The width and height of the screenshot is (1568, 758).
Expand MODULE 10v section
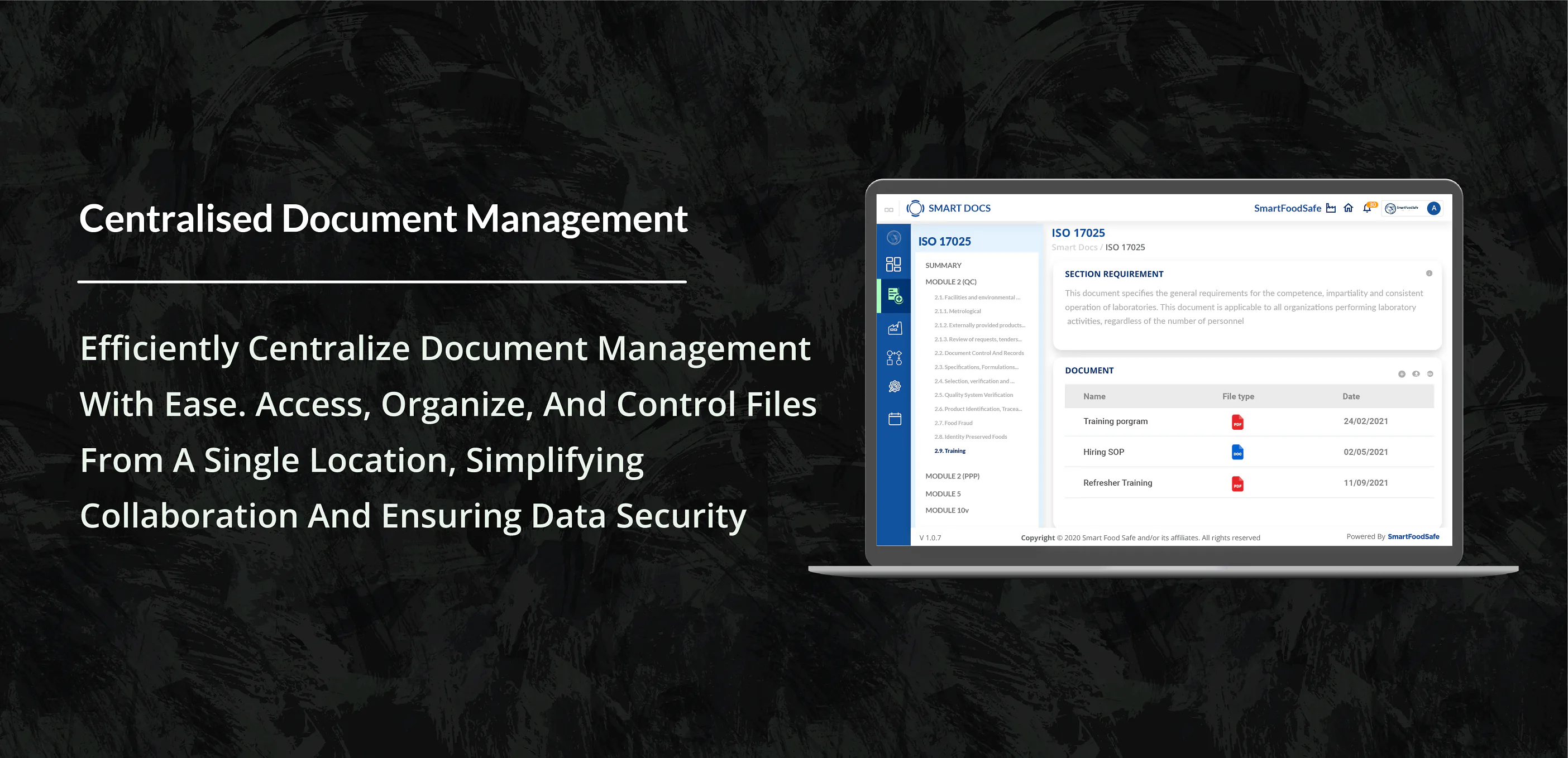click(x=946, y=510)
